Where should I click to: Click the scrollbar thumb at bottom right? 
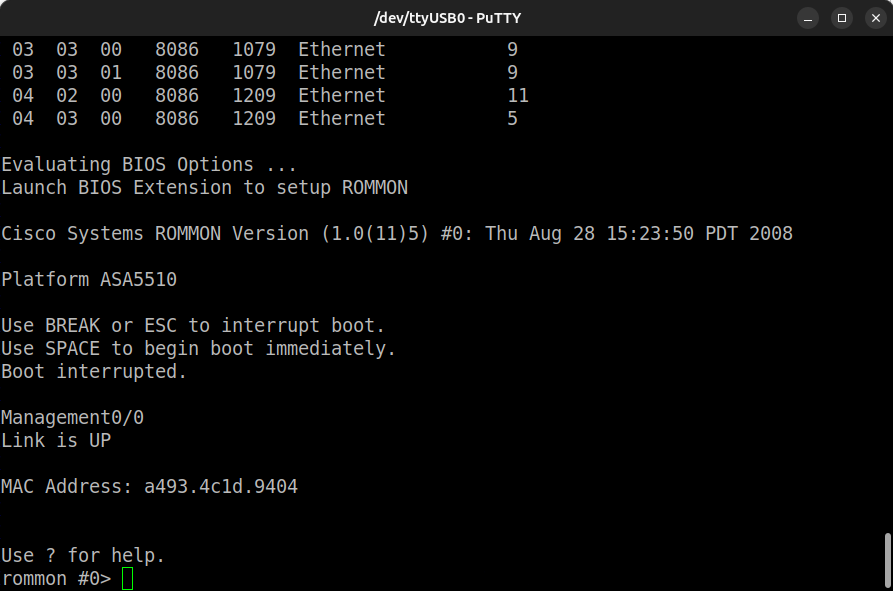[x=887, y=560]
